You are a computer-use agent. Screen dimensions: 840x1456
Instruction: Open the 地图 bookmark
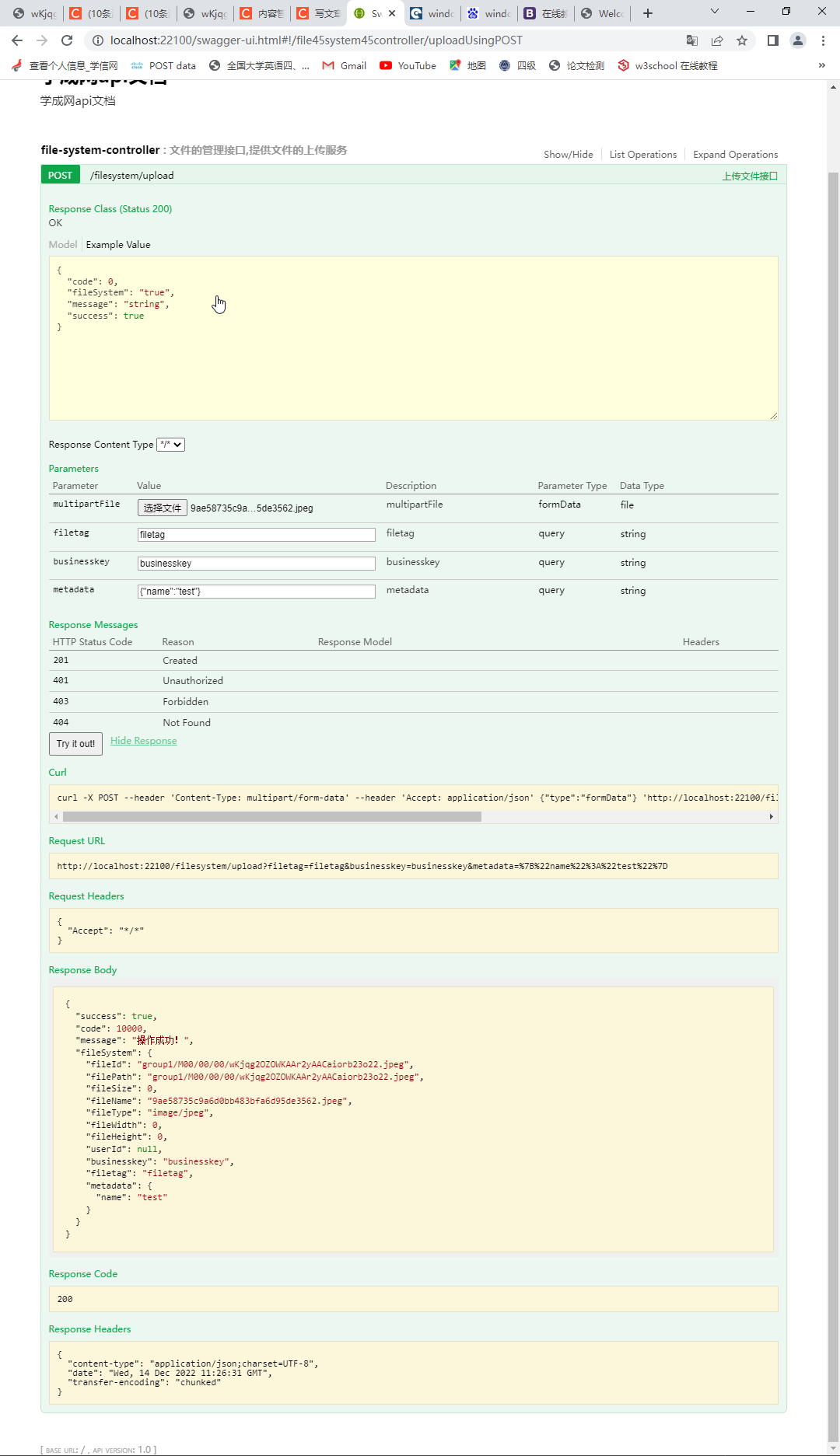point(467,66)
